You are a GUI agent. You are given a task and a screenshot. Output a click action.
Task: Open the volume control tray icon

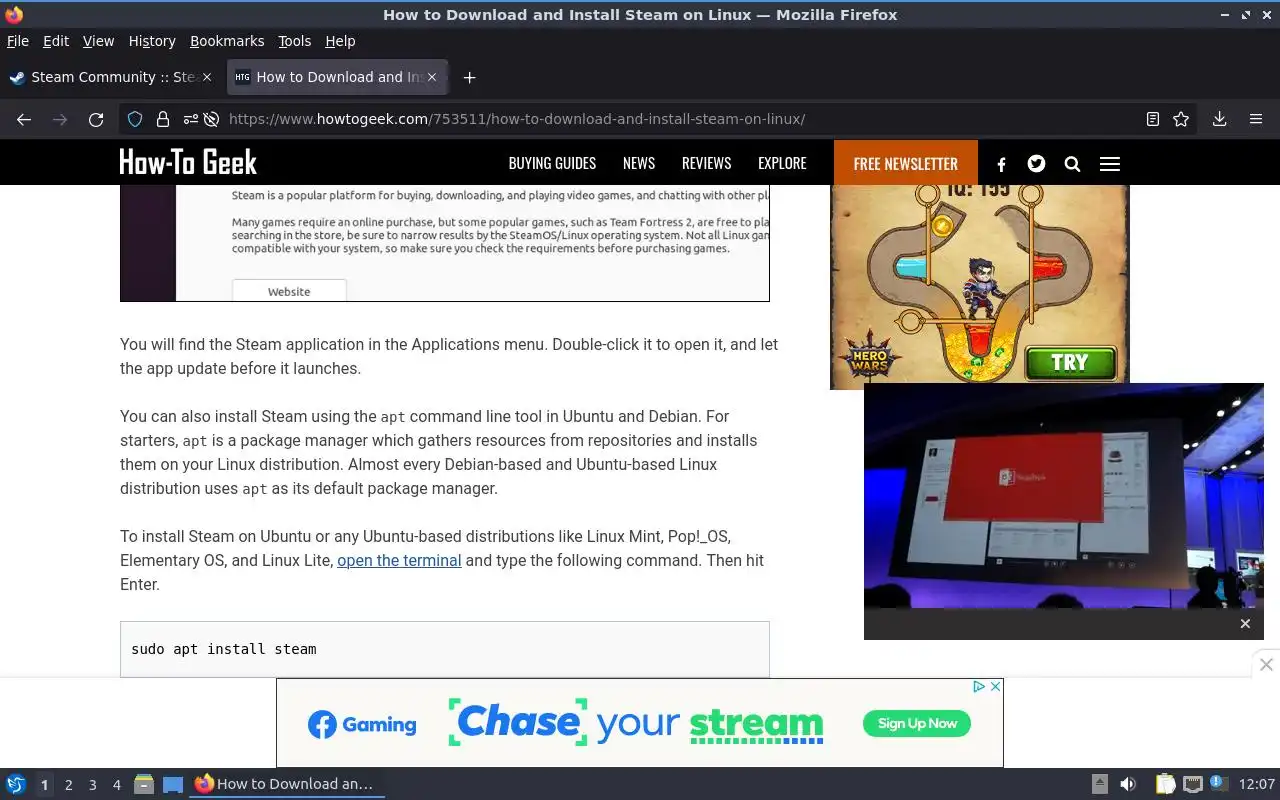[x=1128, y=784]
